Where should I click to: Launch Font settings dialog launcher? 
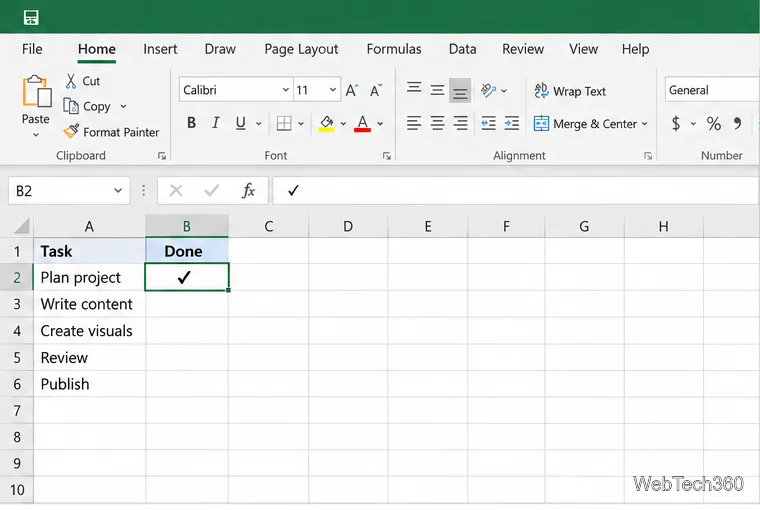(x=387, y=156)
